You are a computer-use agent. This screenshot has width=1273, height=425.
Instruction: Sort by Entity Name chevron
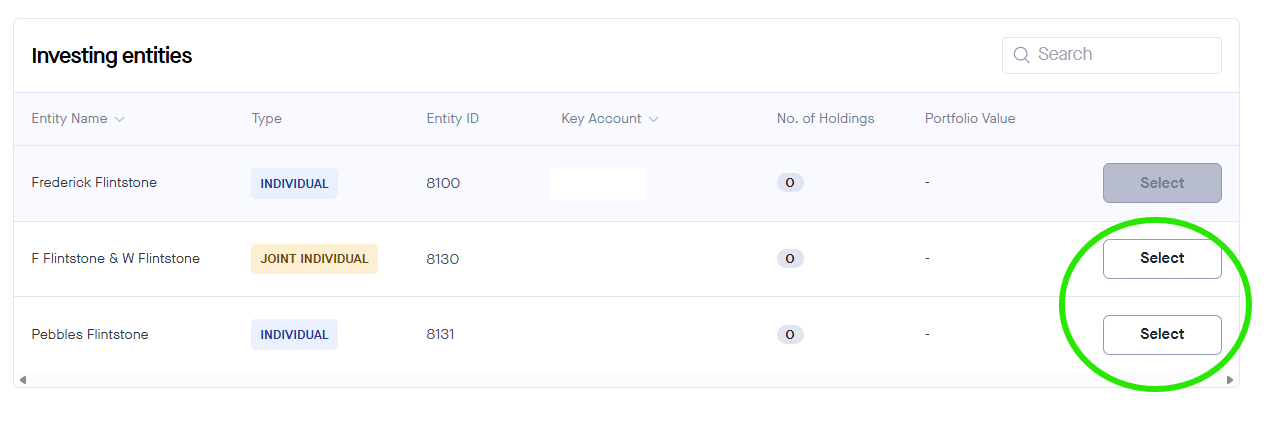120,119
